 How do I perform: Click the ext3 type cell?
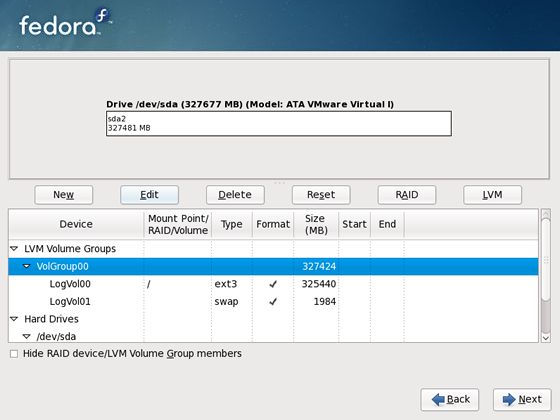tap(226, 284)
